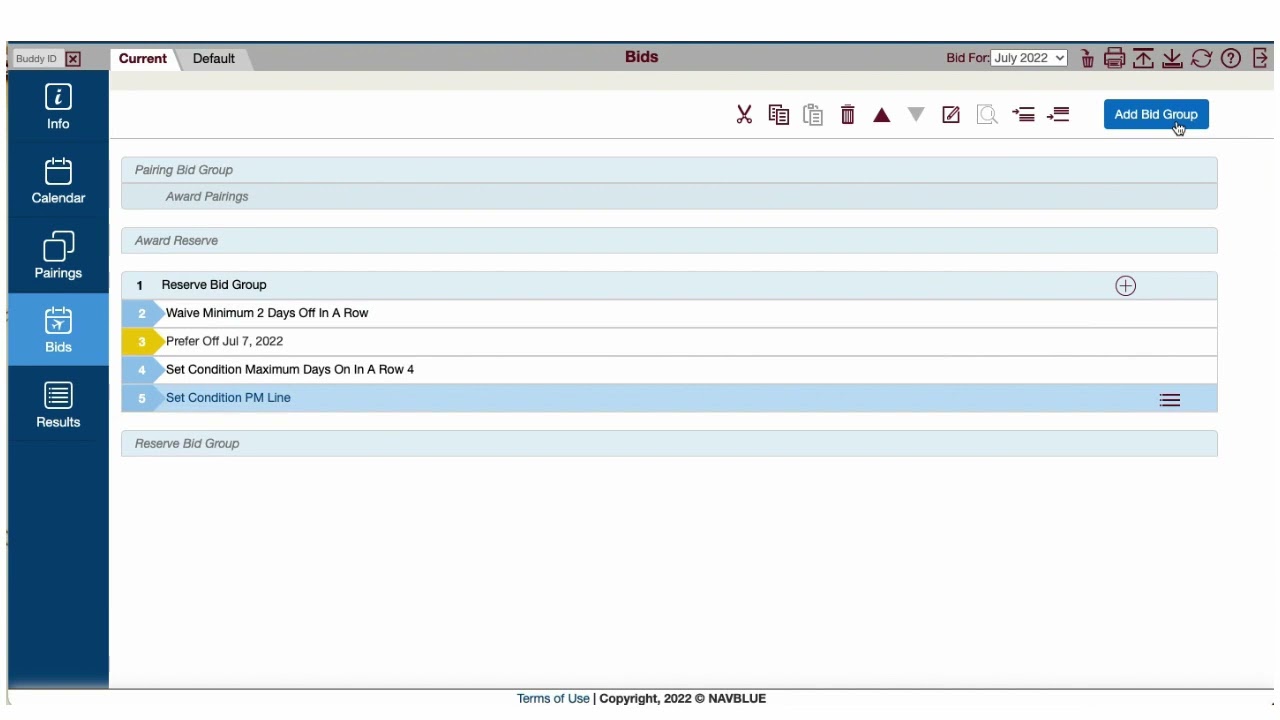Switch to the Default tab
This screenshot has height=720, width=1280.
point(214,58)
